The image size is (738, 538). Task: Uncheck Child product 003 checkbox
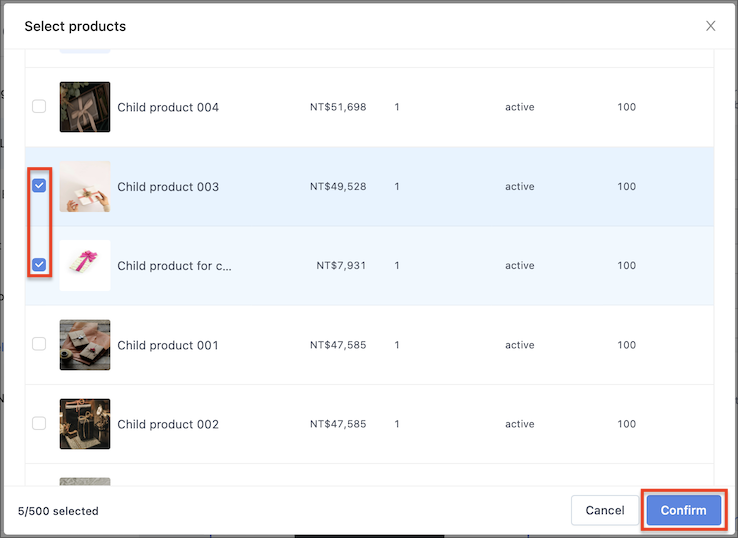point(39,185)
